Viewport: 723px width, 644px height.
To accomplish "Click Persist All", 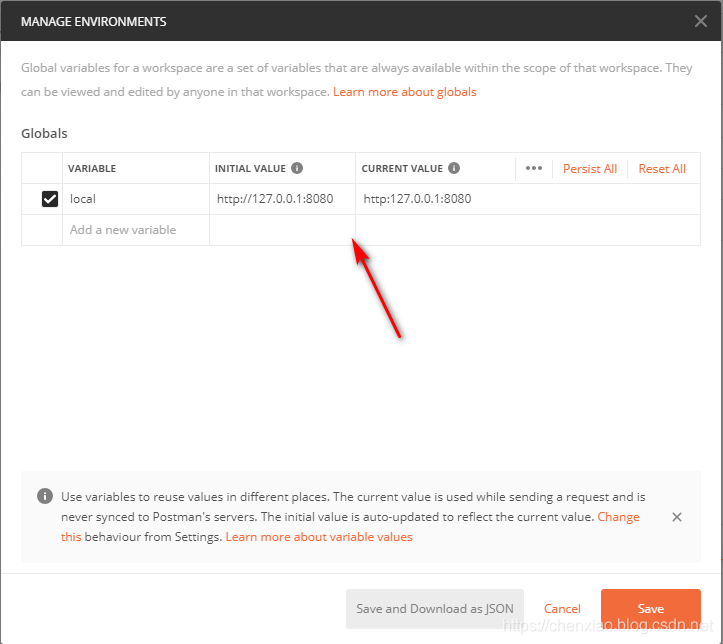I will tap(589, 169).
